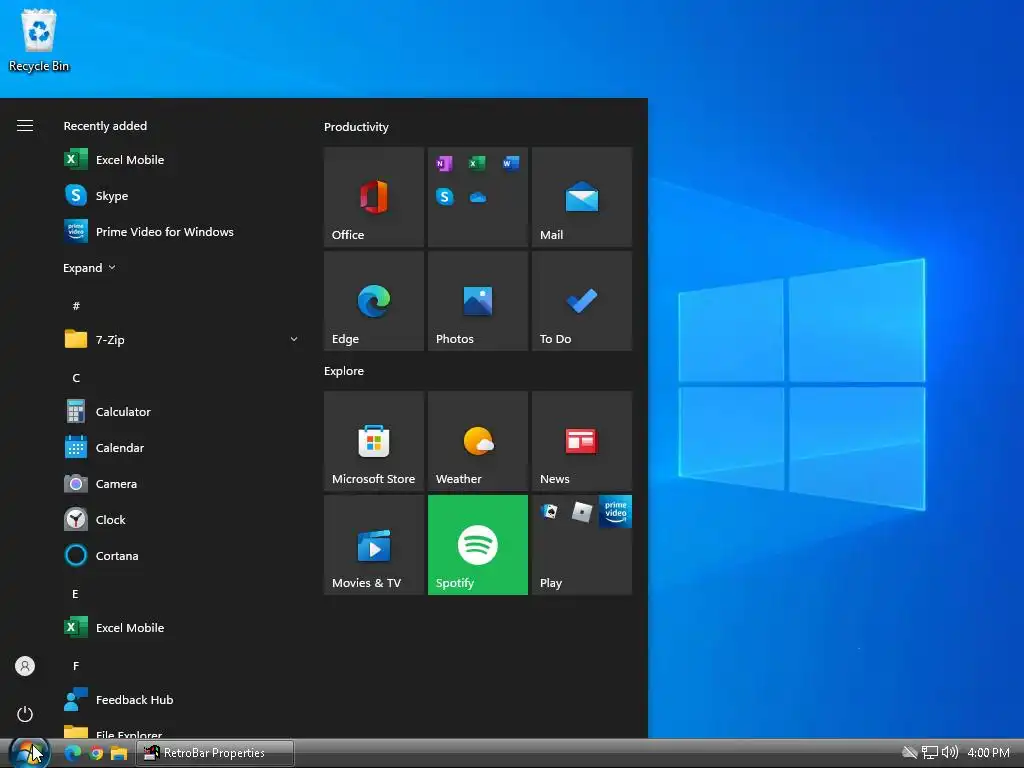Open Chrome from the taskbar

(x=96, y=753)
